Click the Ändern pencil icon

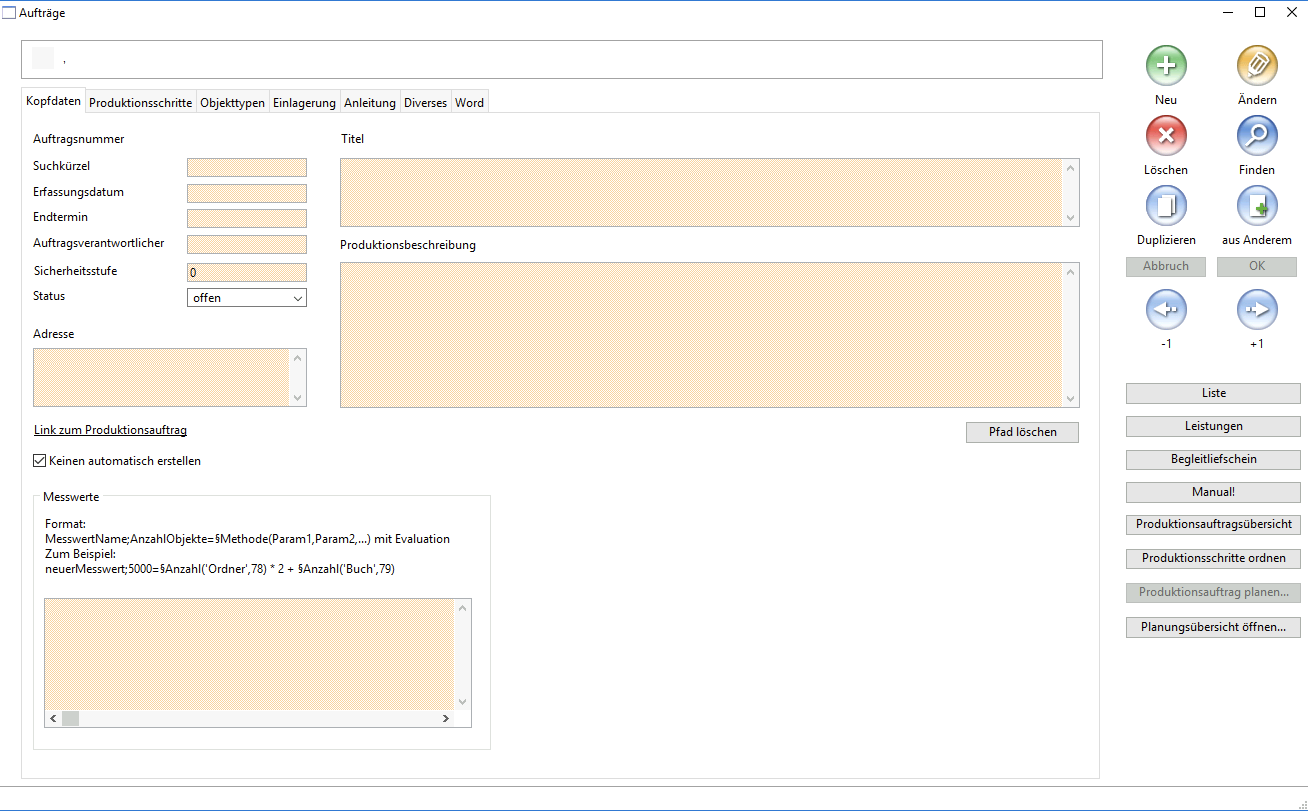[1257, 66]
